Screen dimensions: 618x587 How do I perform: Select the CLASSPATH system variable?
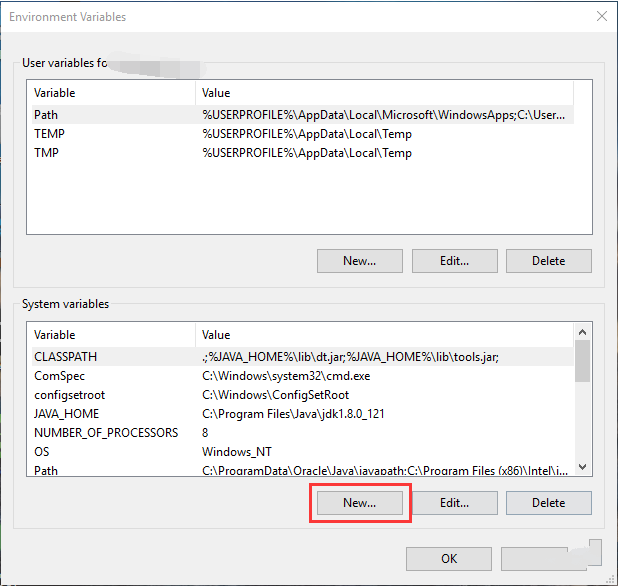tap(66, 357)
